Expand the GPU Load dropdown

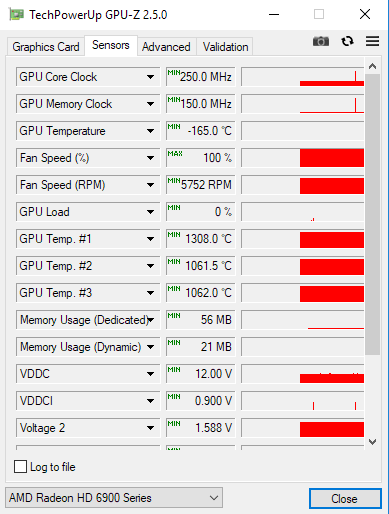tap(88, 212)
